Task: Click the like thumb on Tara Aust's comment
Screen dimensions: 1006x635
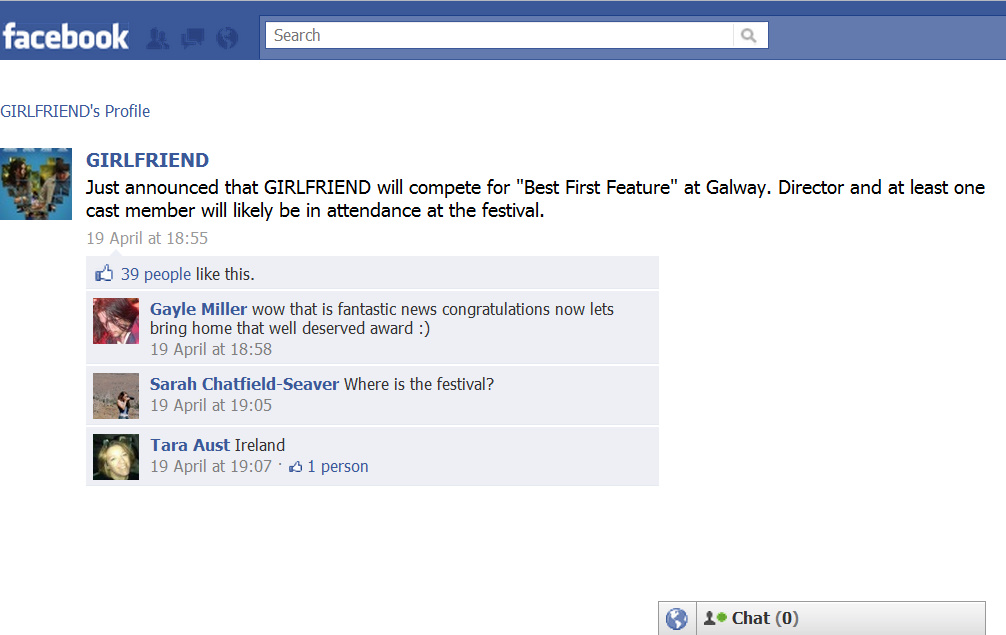Action: (295, 467)
